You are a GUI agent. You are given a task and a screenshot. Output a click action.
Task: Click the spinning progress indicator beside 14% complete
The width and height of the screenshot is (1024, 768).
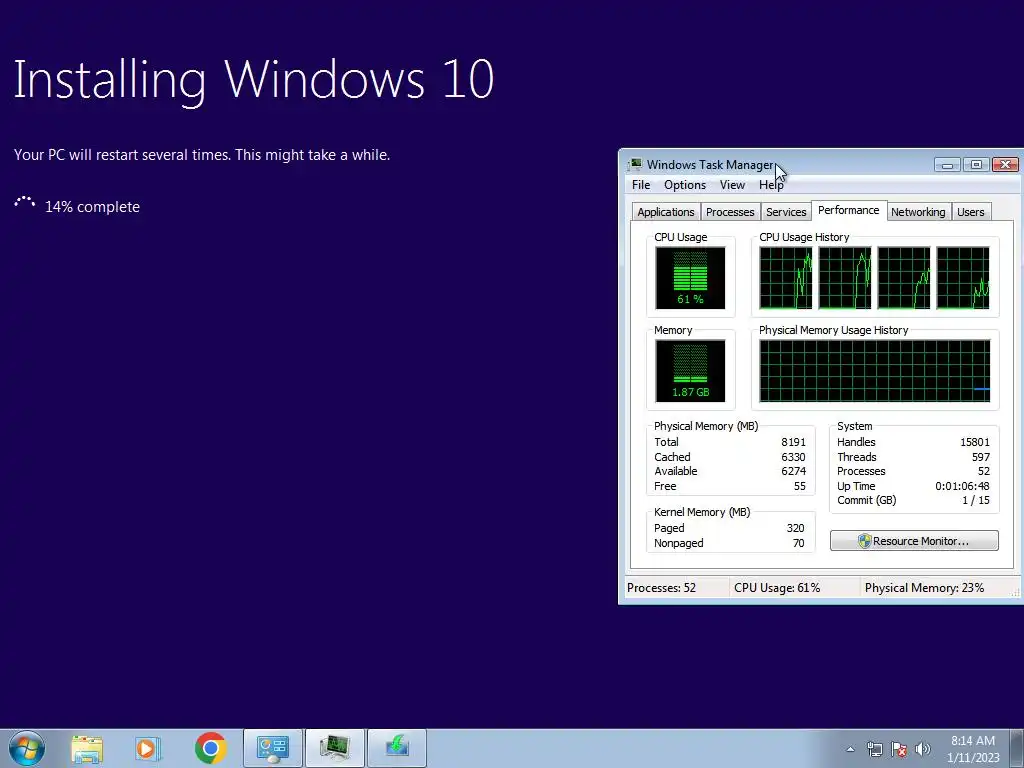click(x=24, y=203)
